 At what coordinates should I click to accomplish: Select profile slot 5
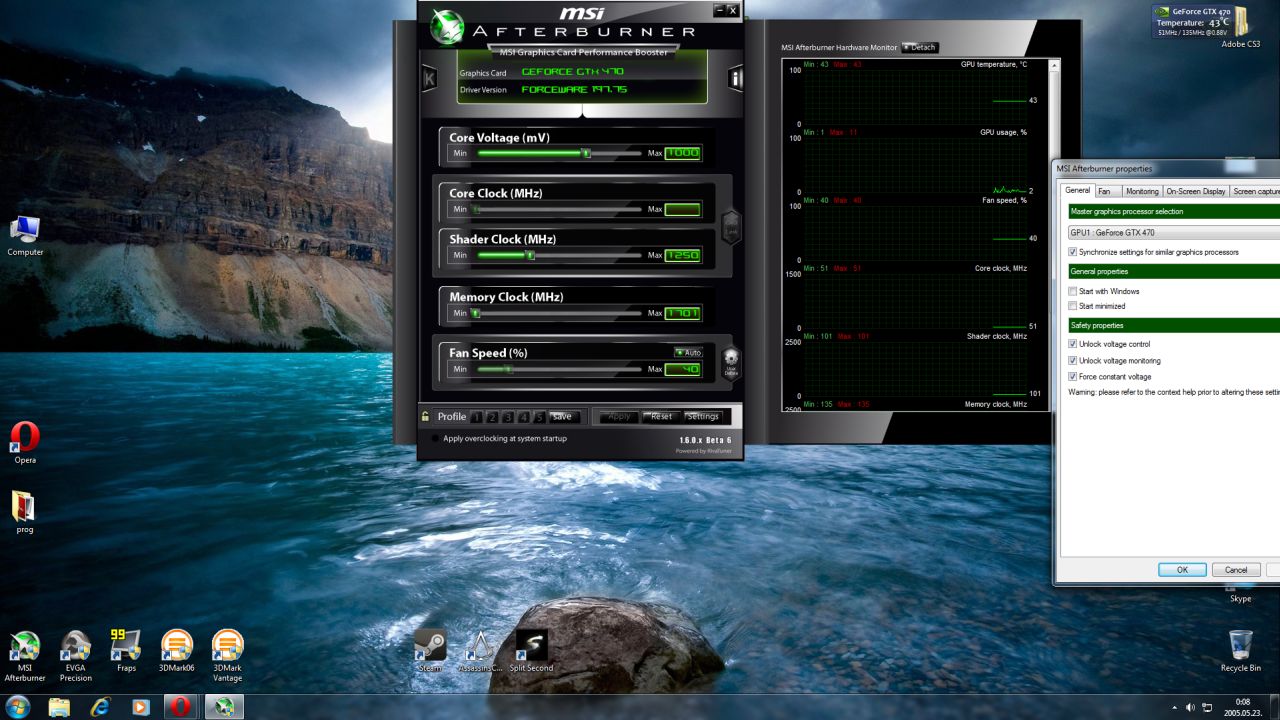(x=540, y=417)
